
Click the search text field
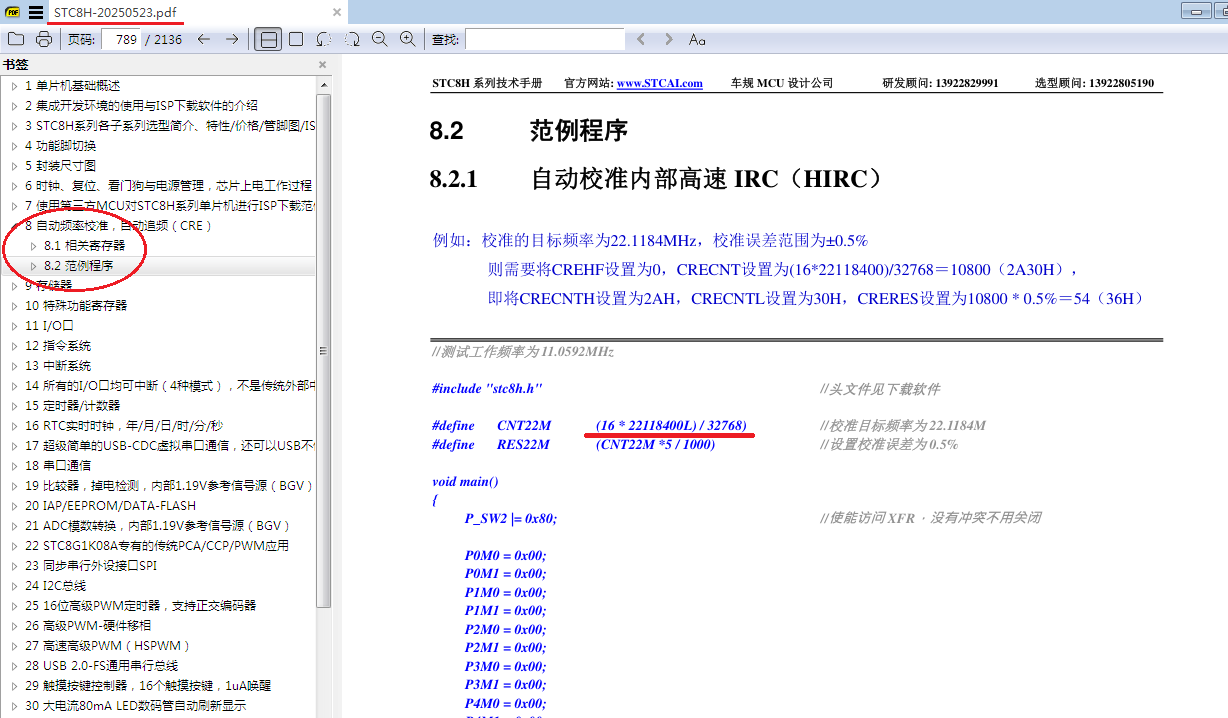coord(545,39)
